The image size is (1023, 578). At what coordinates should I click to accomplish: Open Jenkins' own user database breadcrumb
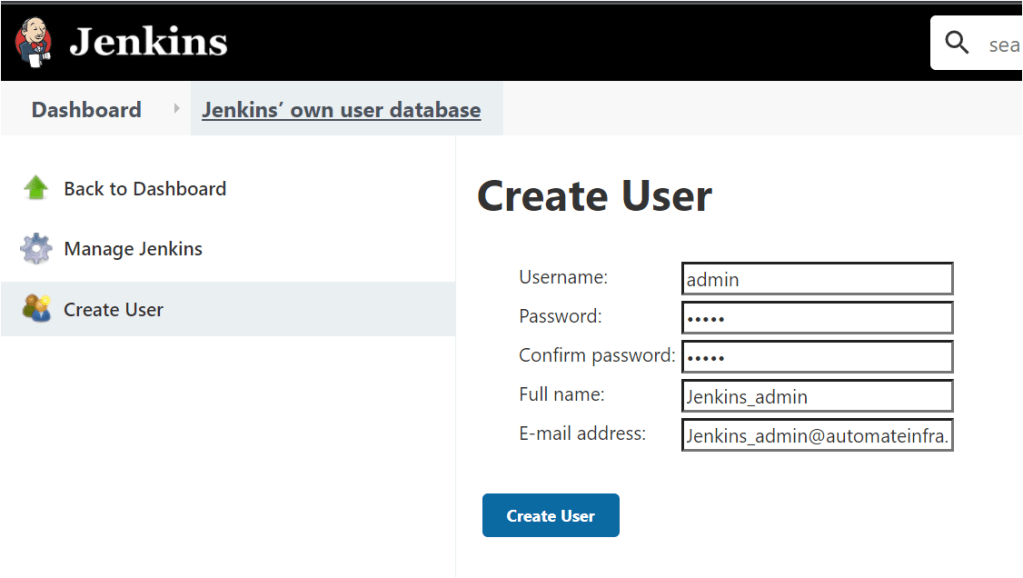pos(341,110)
